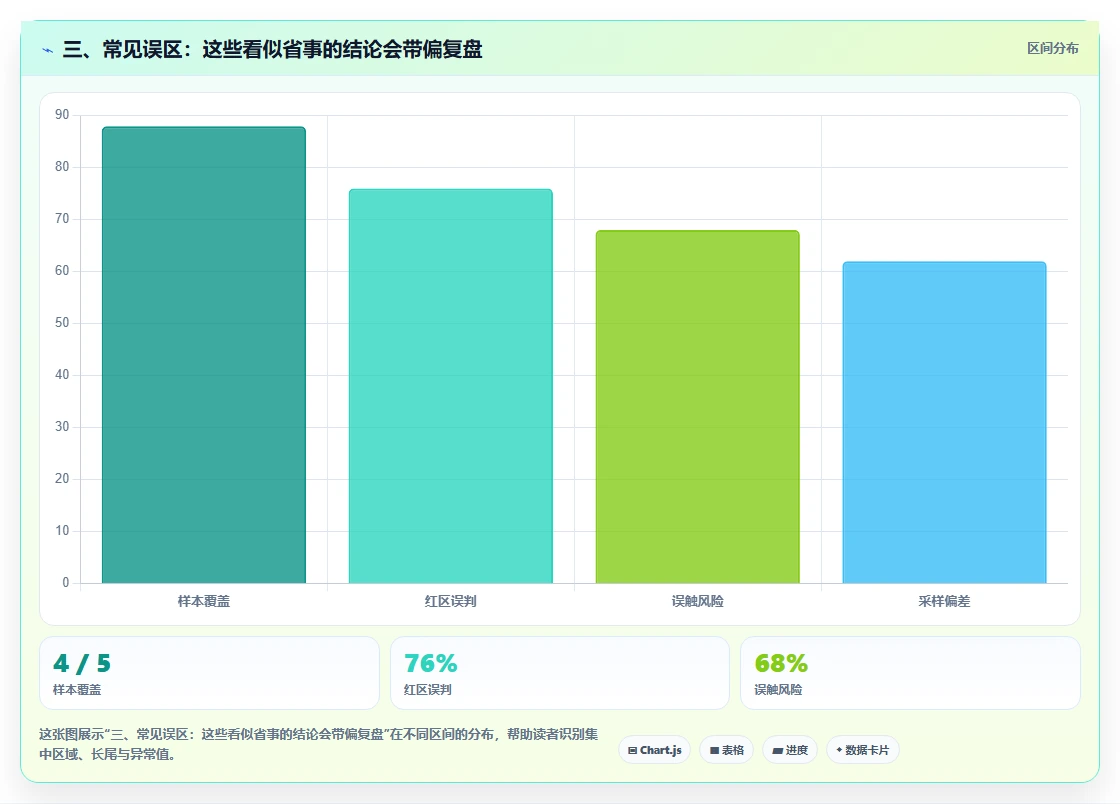Click the 20 tick on the y-axis

(62, 479)
